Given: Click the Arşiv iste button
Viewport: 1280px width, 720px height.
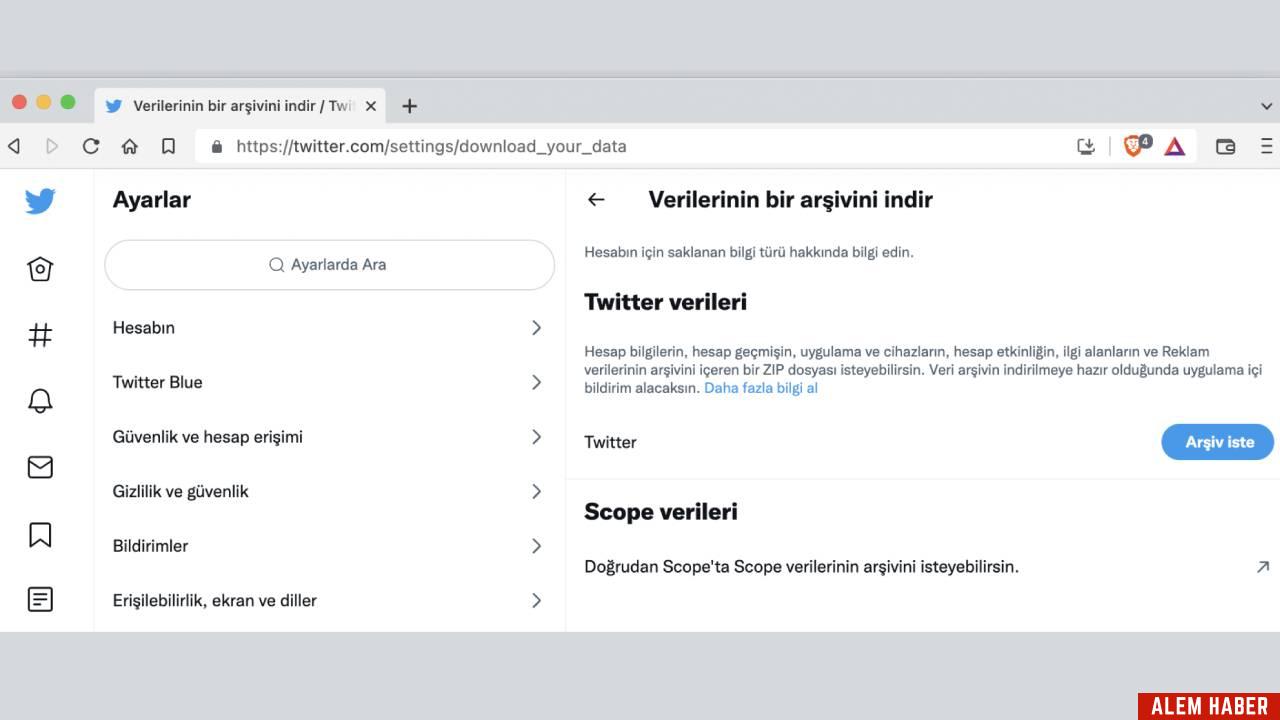Looking at the screenshot, I should click(x=1218, y=442).
